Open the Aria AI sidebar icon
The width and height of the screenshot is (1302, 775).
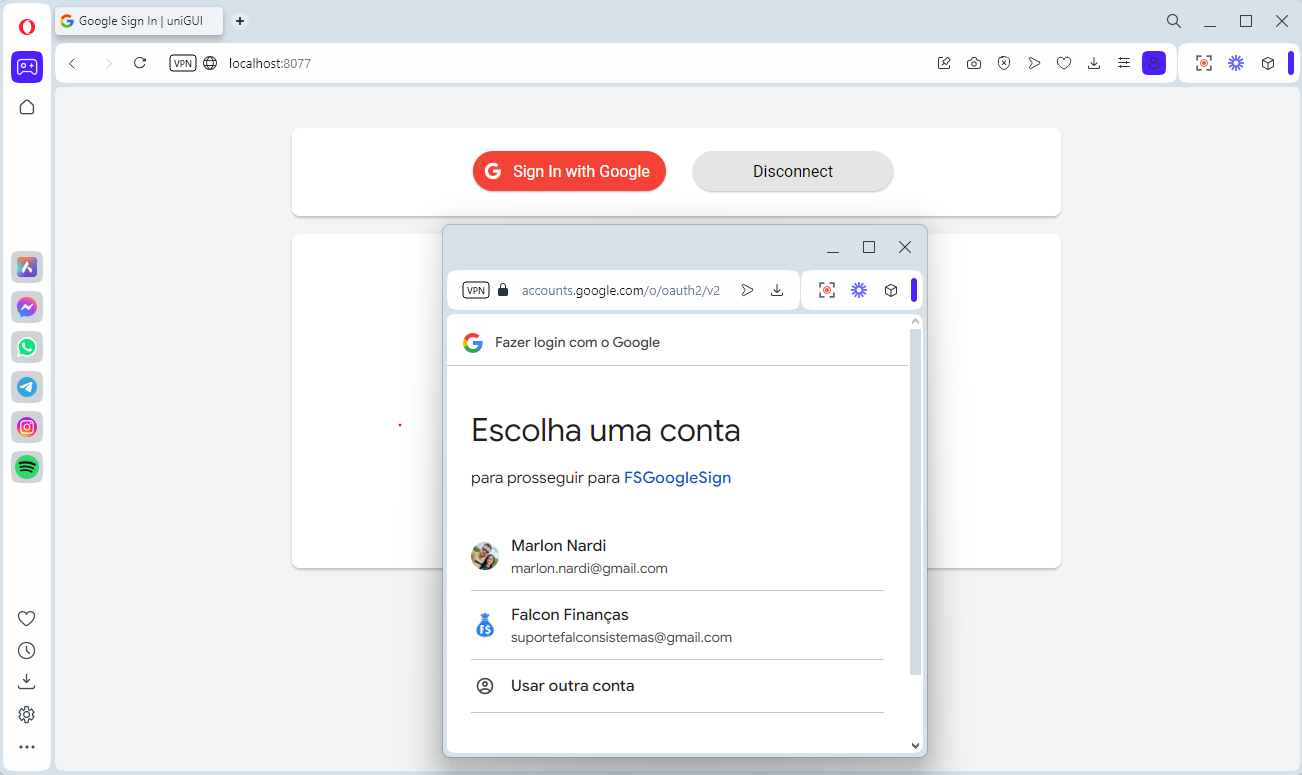(x=27, y=267)
